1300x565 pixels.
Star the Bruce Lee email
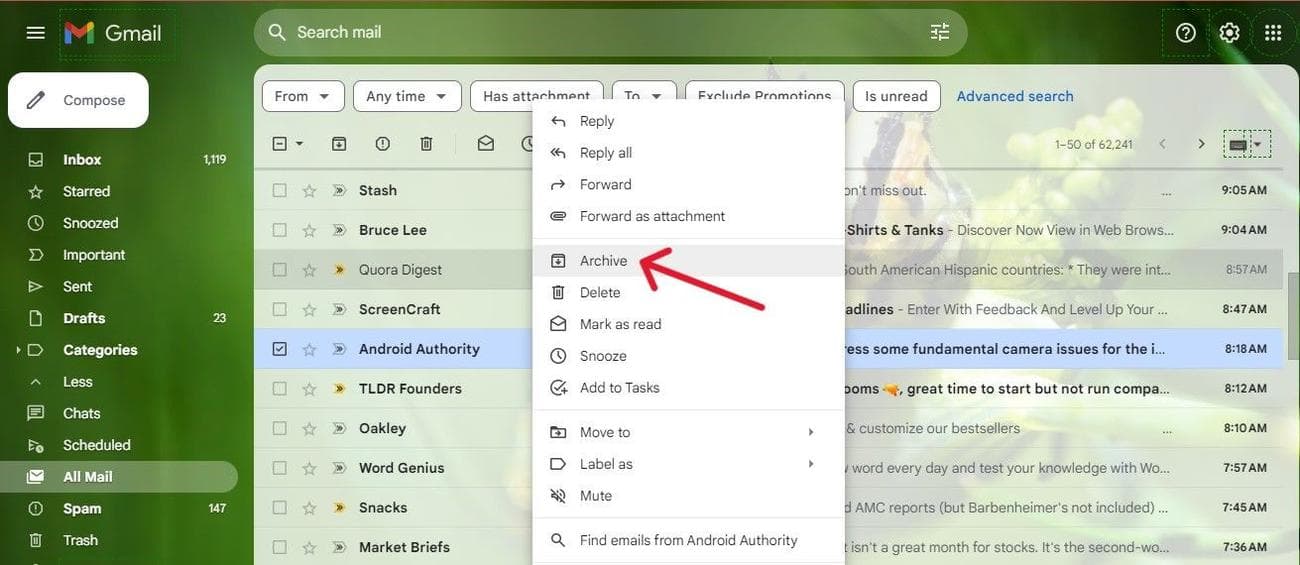pos(309,230)
